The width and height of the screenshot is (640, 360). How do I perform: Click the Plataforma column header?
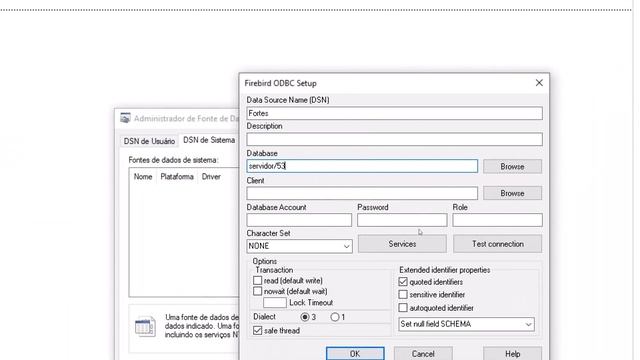(x=177, y=177)
